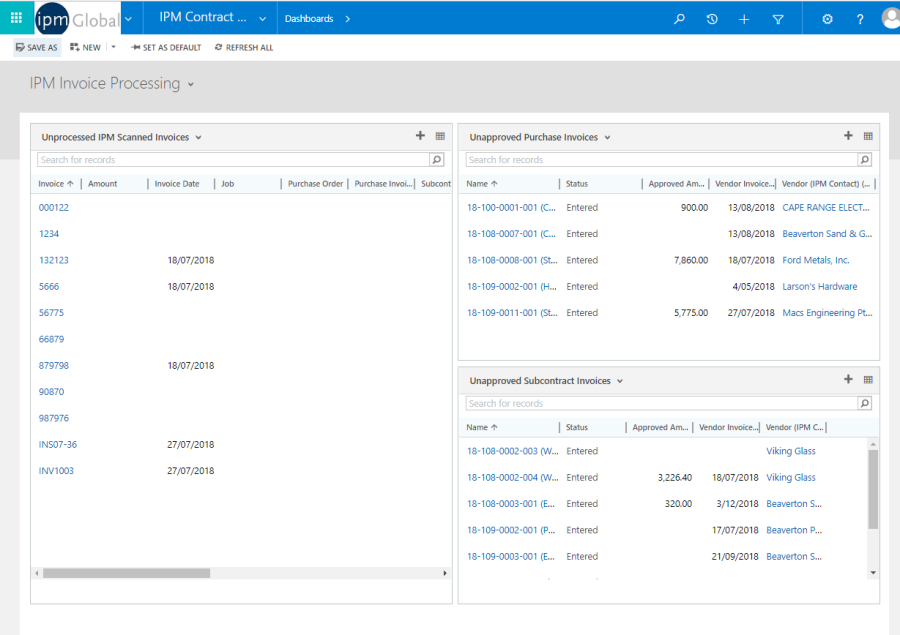Open vendor link Ford Metals, Inc.
Viewport: 900px width, 635px height.
pyautogui.click(x=815, y=260)
